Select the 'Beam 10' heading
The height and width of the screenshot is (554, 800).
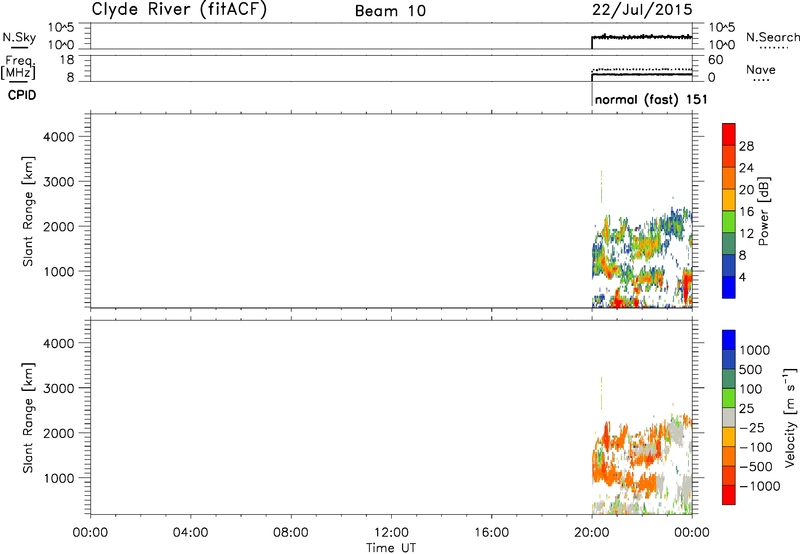390,11
